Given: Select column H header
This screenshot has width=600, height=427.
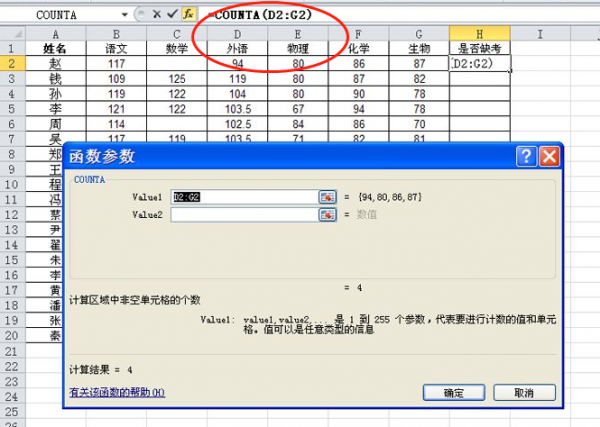Looking at the screenshot, I should 480,34.
